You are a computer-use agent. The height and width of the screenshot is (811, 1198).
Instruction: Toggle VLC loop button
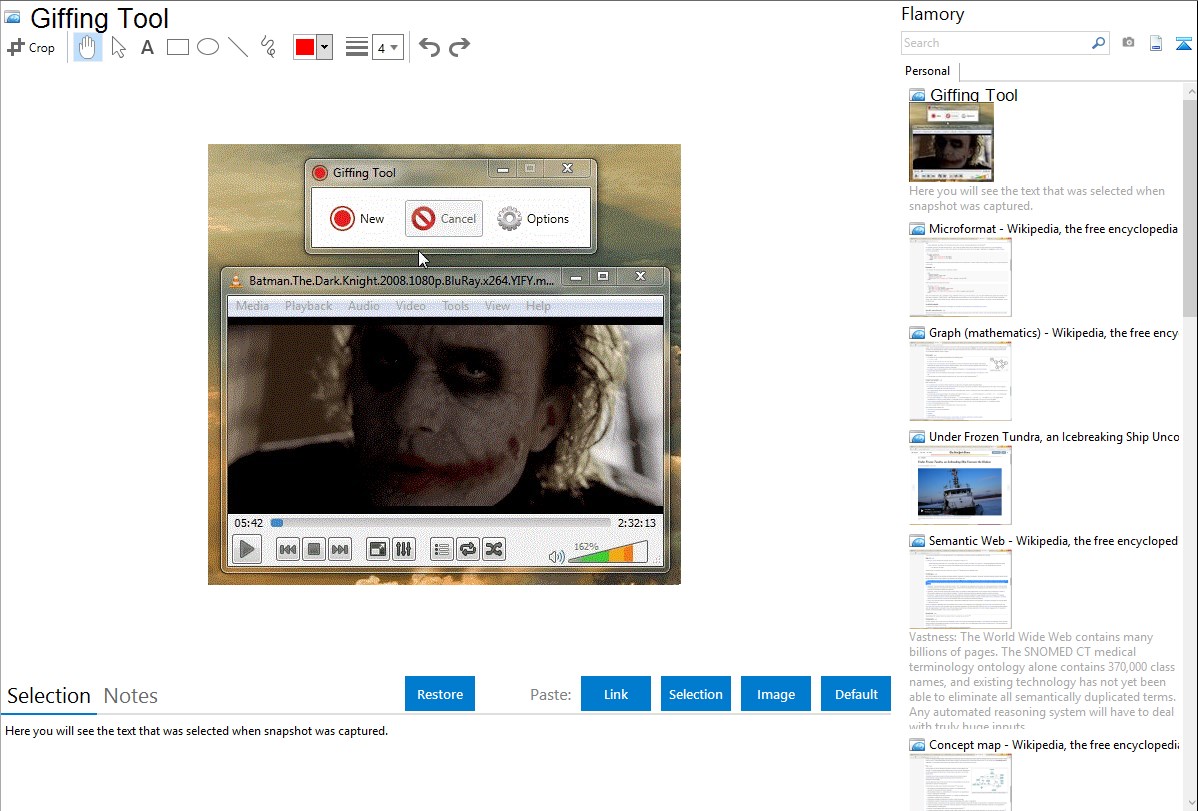coord(468,549)
